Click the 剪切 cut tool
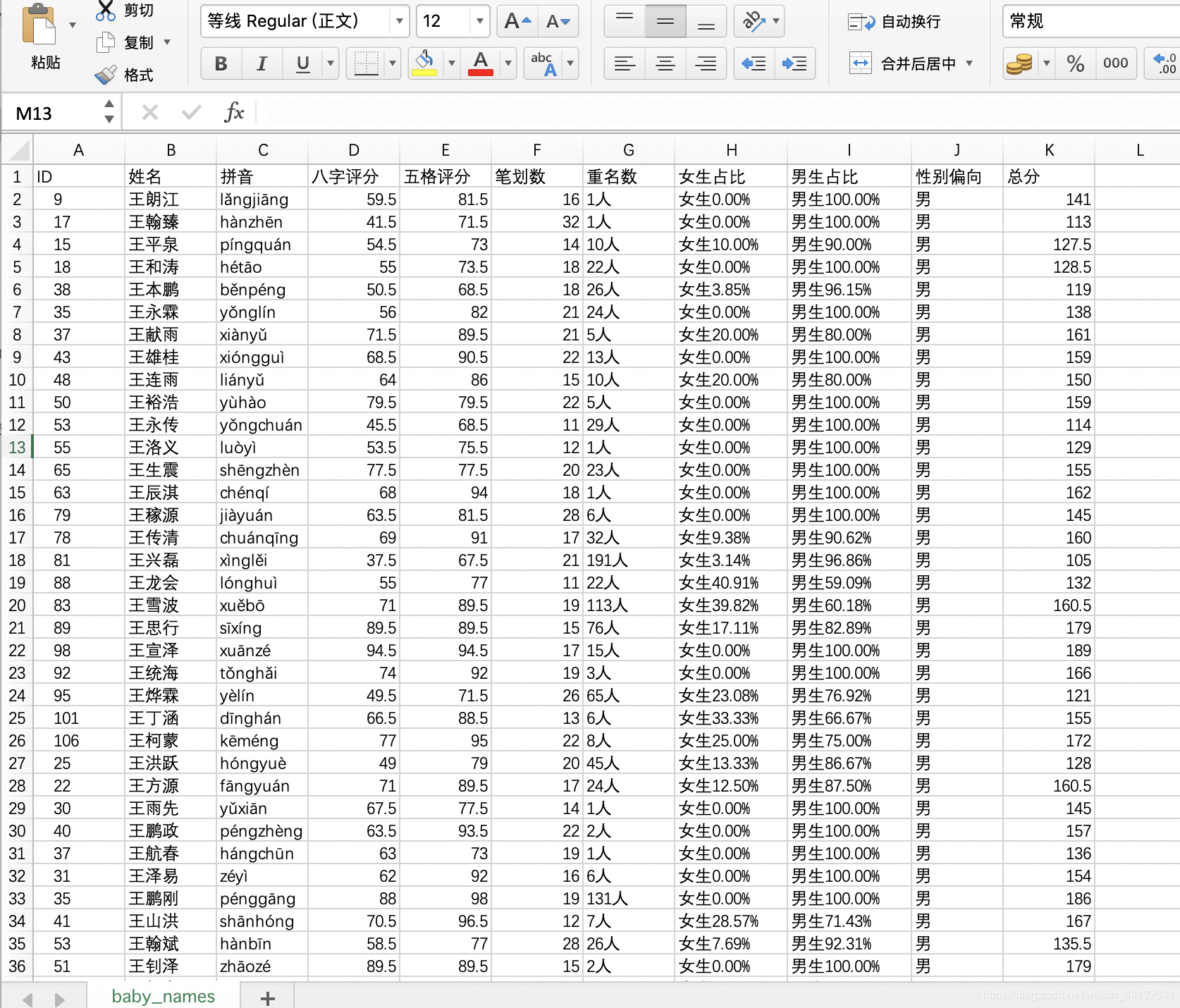The image size is (1180, 1008). tap(131, 10)
